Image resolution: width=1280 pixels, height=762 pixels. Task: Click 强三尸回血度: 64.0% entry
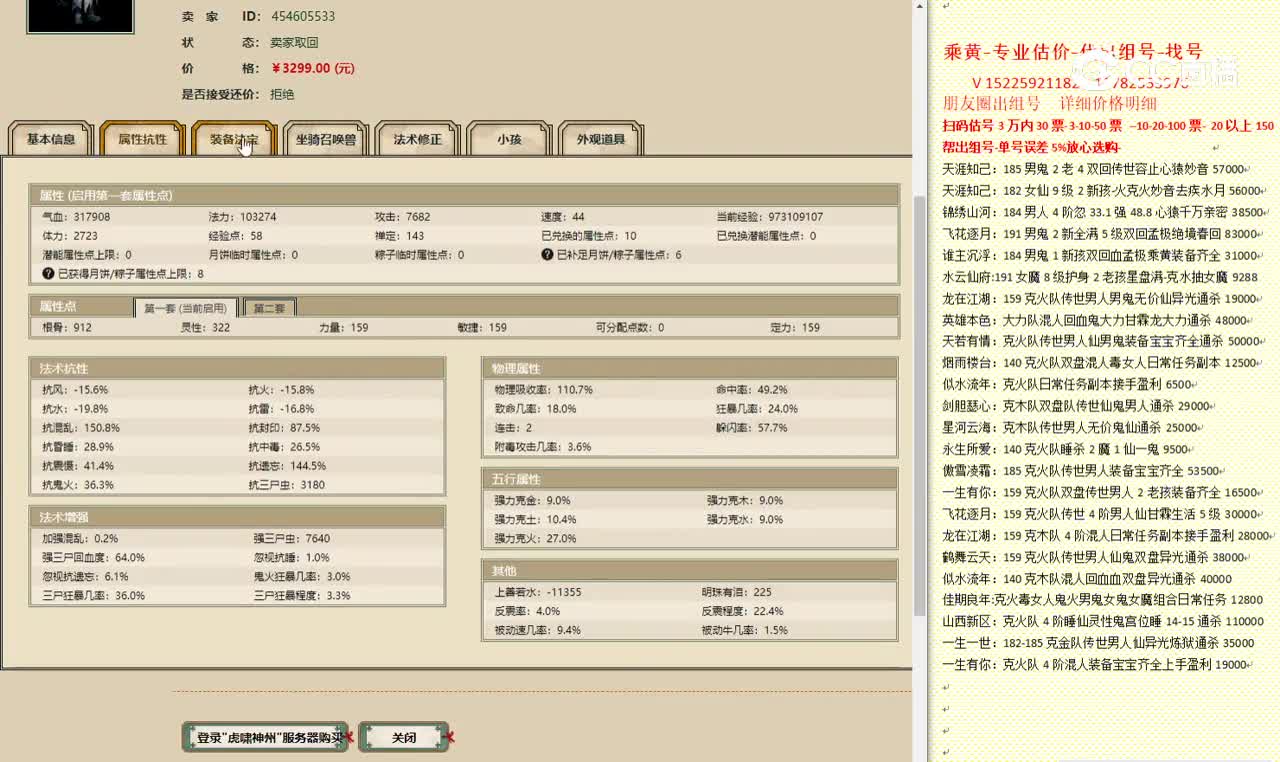tap(93, 557)
